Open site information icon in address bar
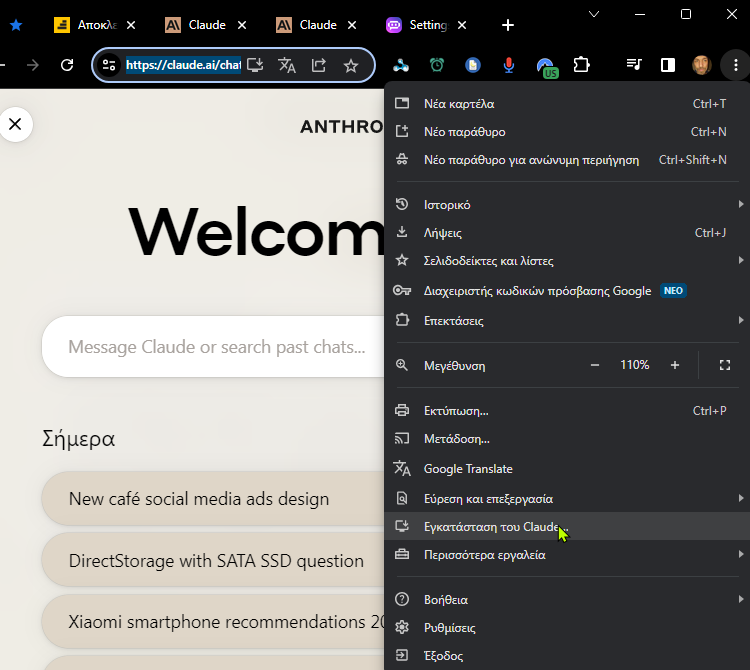Image resolution: width=750 pixels, height=670 pixels. 109,65
